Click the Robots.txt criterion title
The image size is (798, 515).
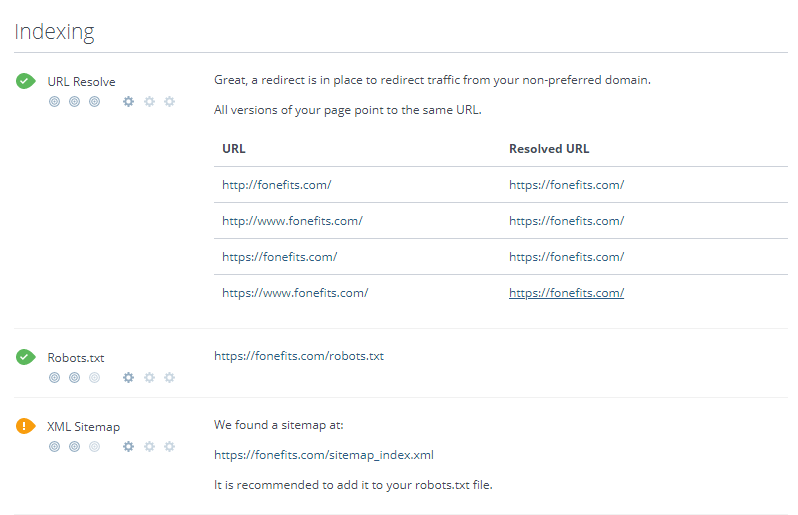[75, 358]
